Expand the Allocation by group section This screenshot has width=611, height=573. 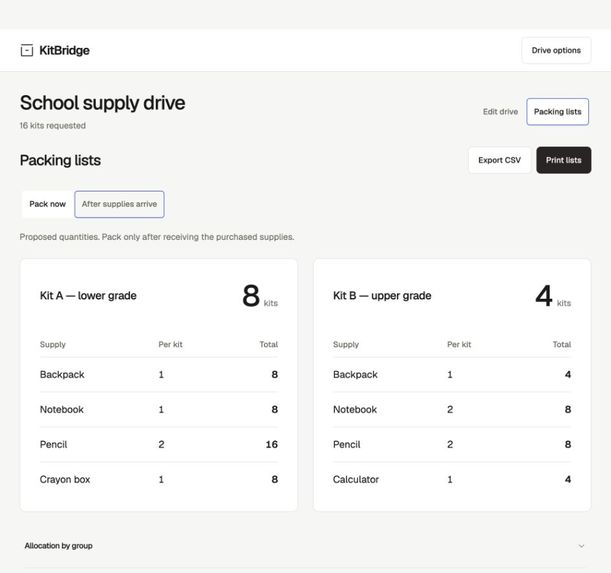305,546
